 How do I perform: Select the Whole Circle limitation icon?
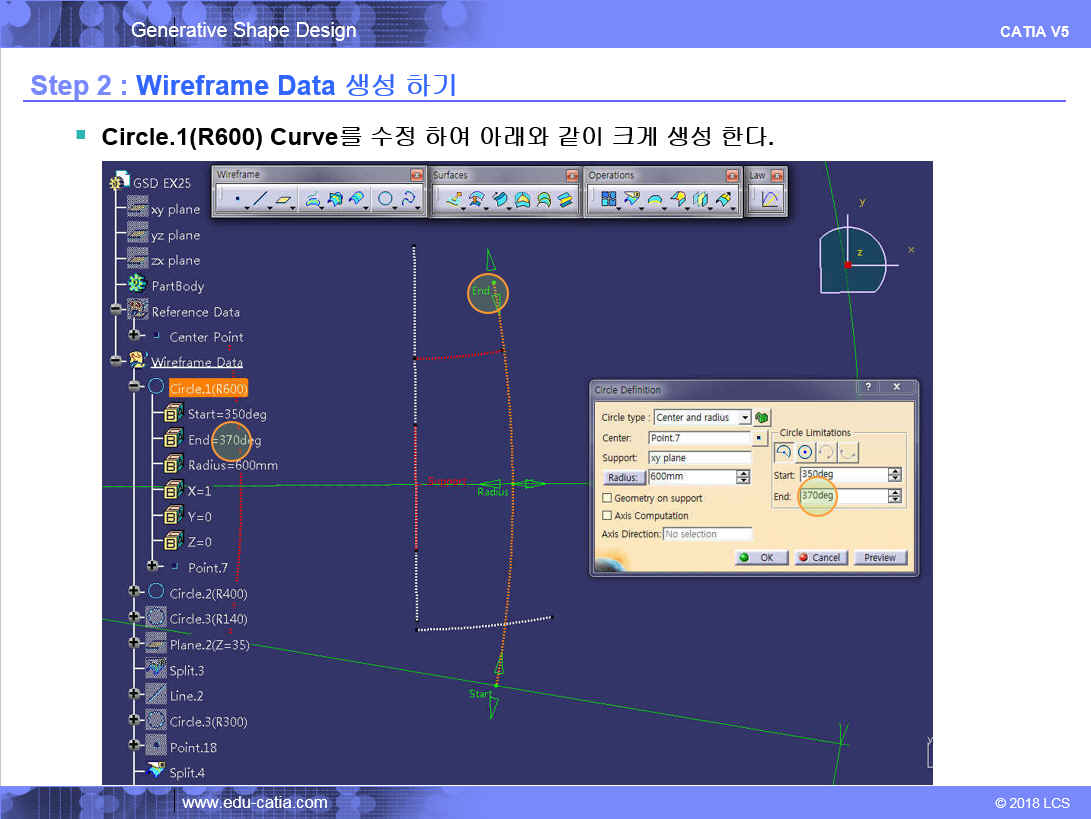pos(805,452)
